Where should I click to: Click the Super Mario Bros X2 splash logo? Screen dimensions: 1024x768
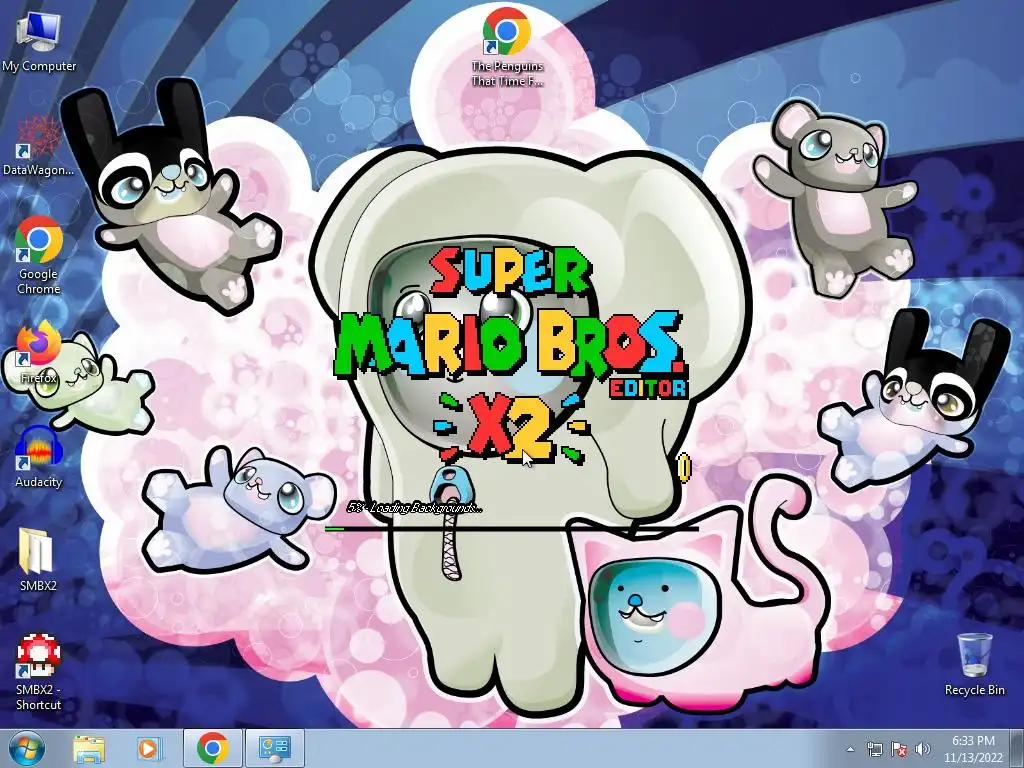(x=511, y=356)
